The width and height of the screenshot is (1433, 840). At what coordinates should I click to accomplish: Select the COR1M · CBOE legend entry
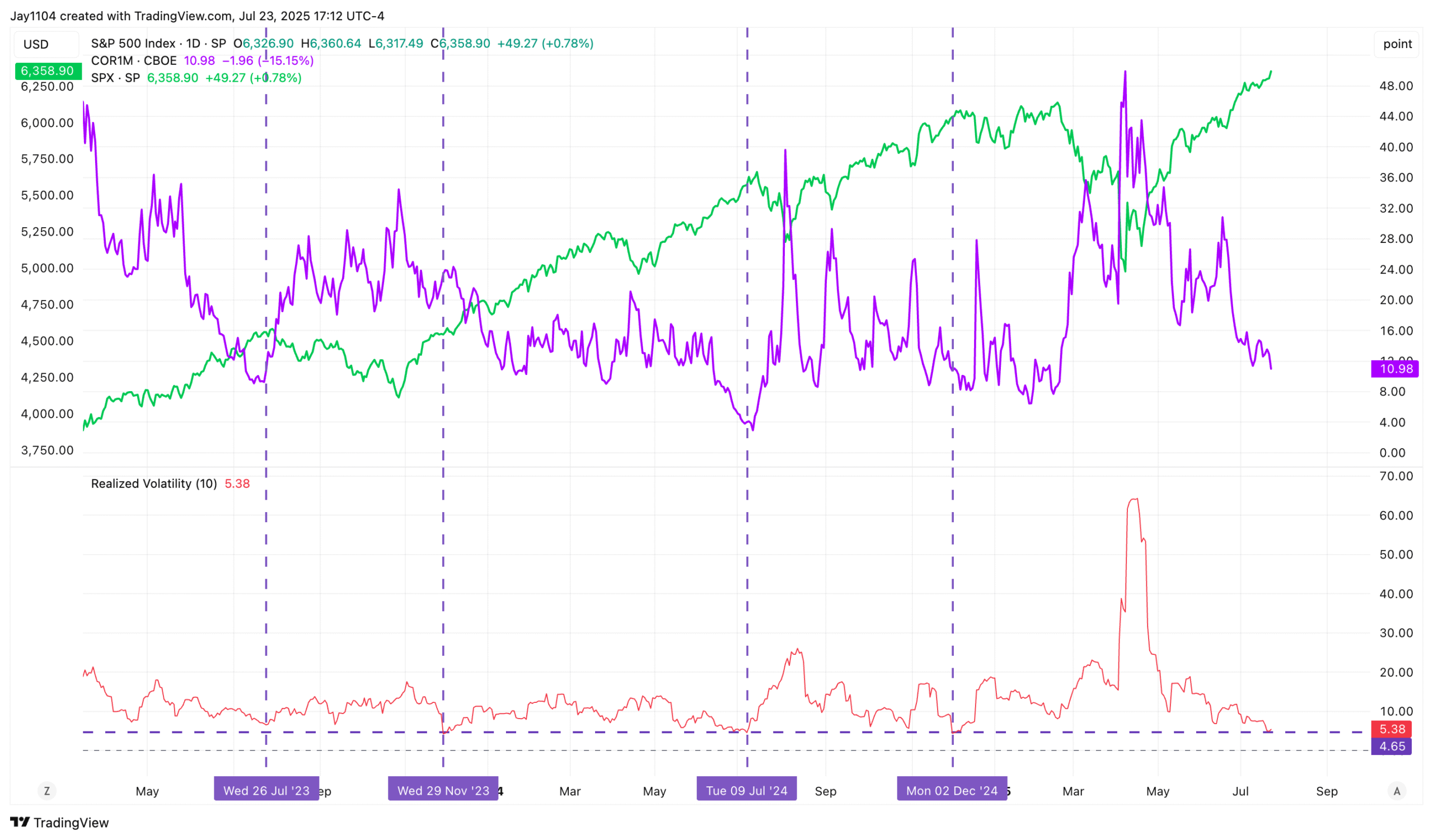point(134,61)
